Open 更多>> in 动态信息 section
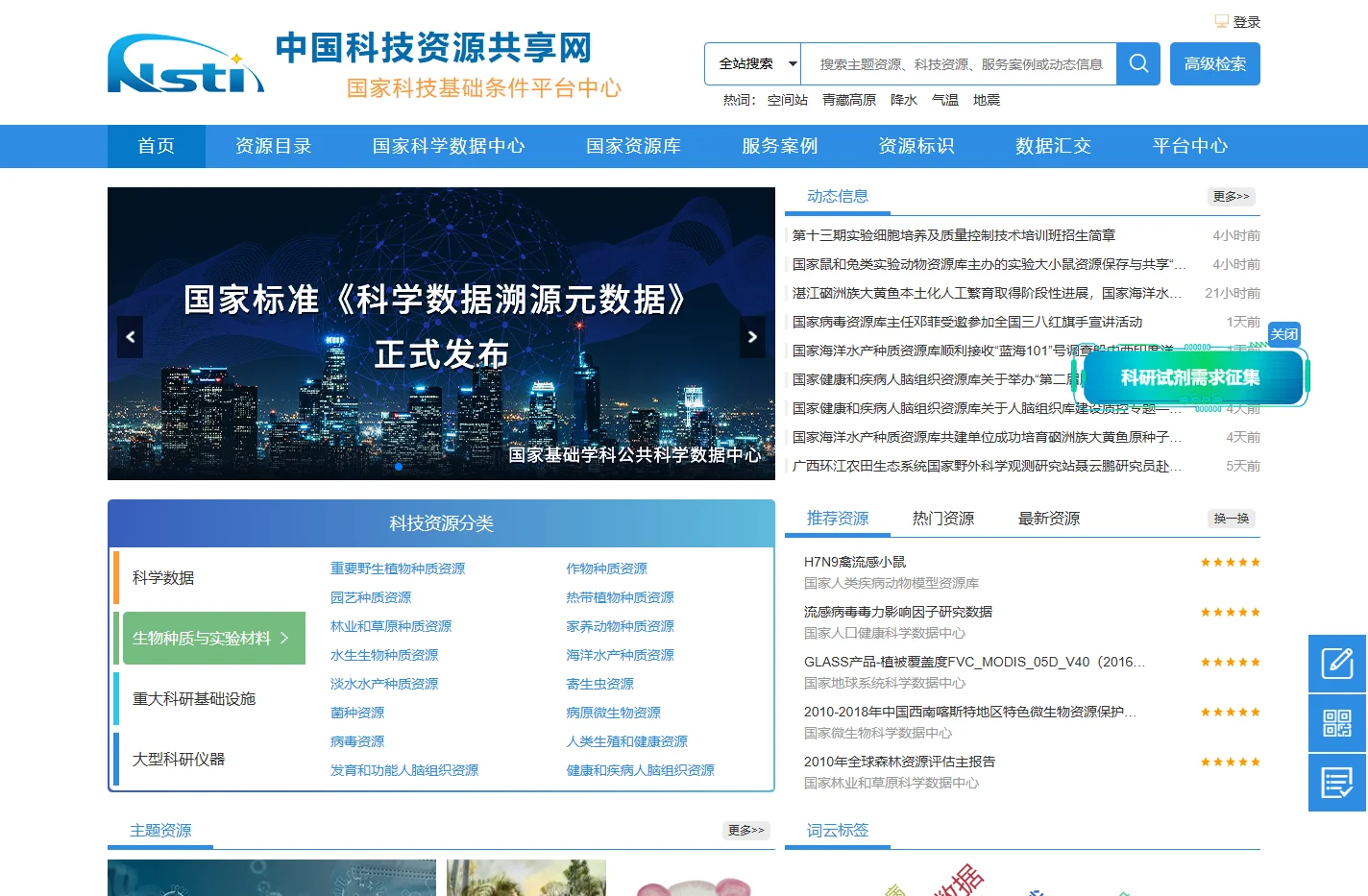Screen dimensions: 1368x896 1232,197
